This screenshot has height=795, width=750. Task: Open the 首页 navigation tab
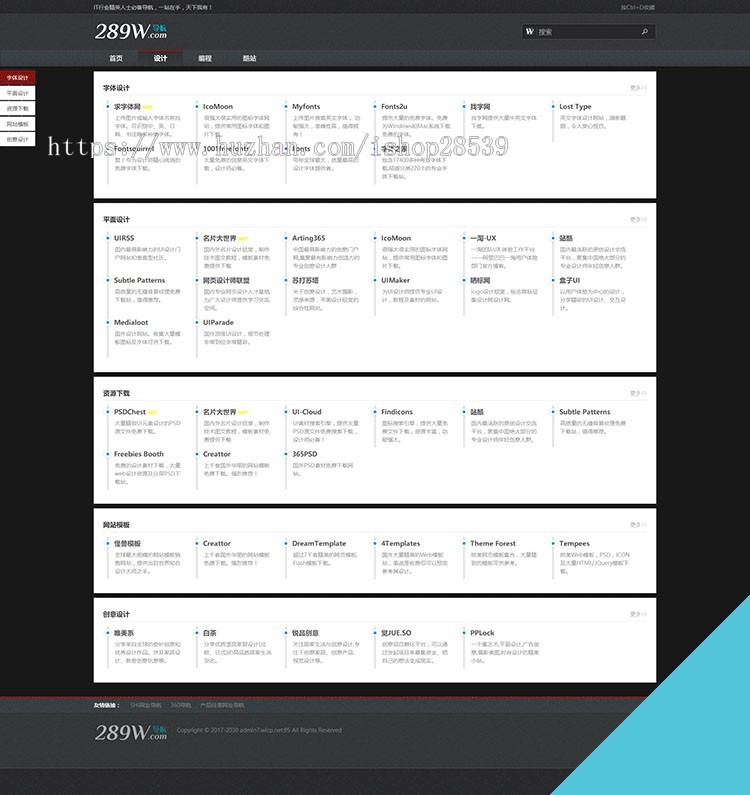tap(116, 58)
